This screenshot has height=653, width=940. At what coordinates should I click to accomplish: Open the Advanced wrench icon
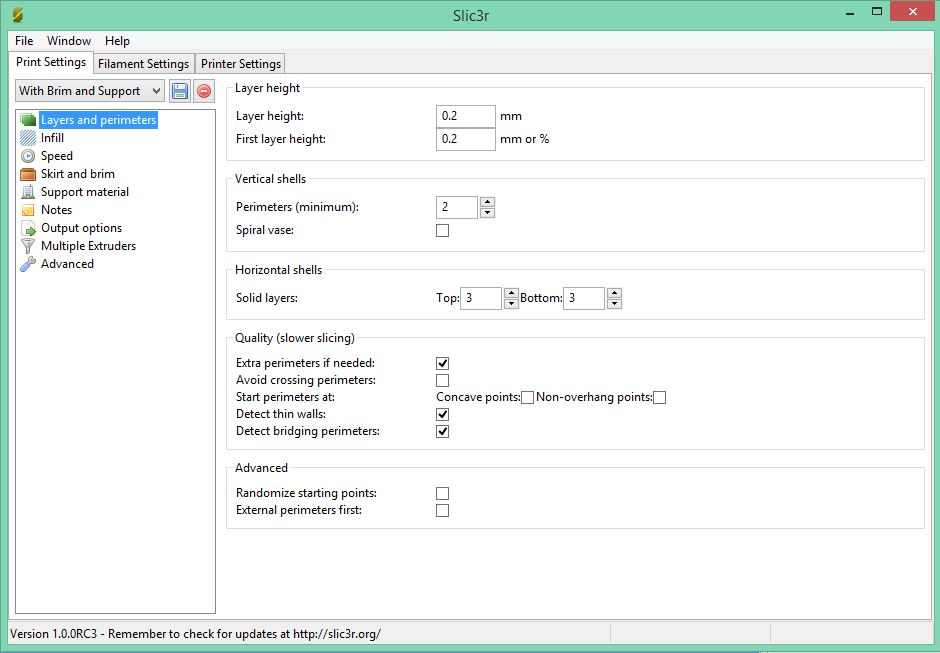pyautogui.click(x=28, y=264)
